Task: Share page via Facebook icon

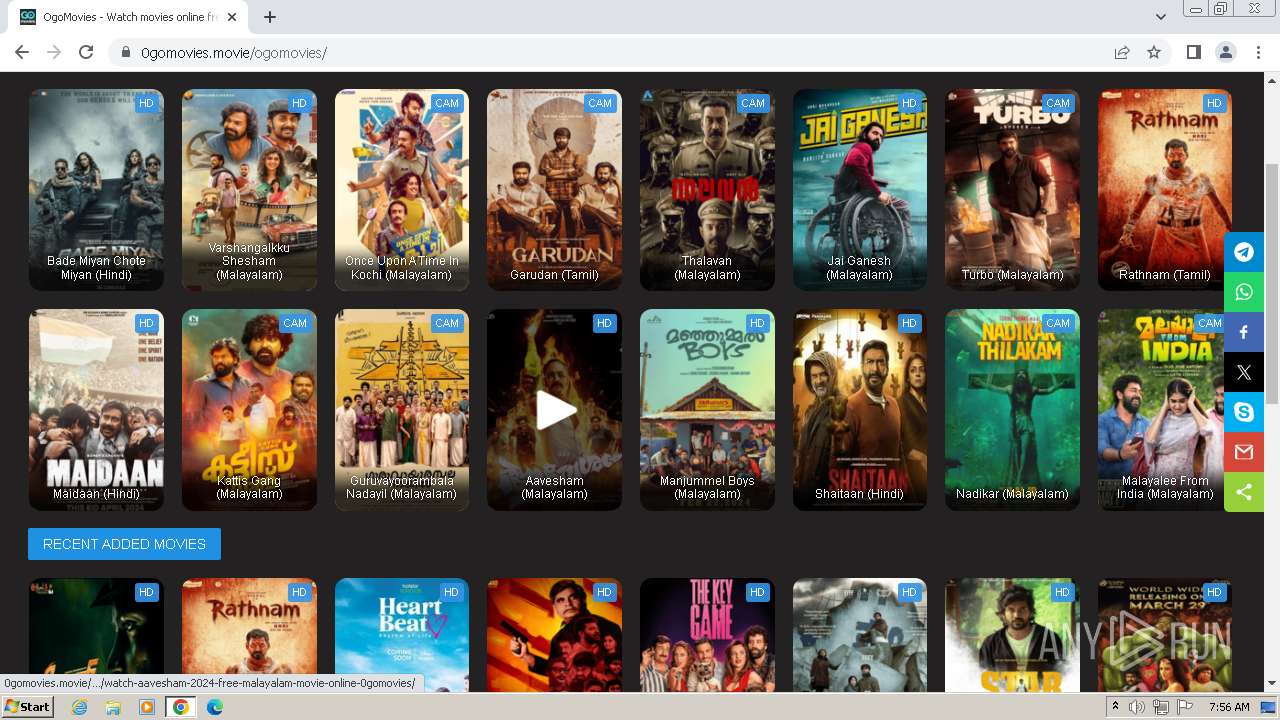Action: [x=1244, y=332]
